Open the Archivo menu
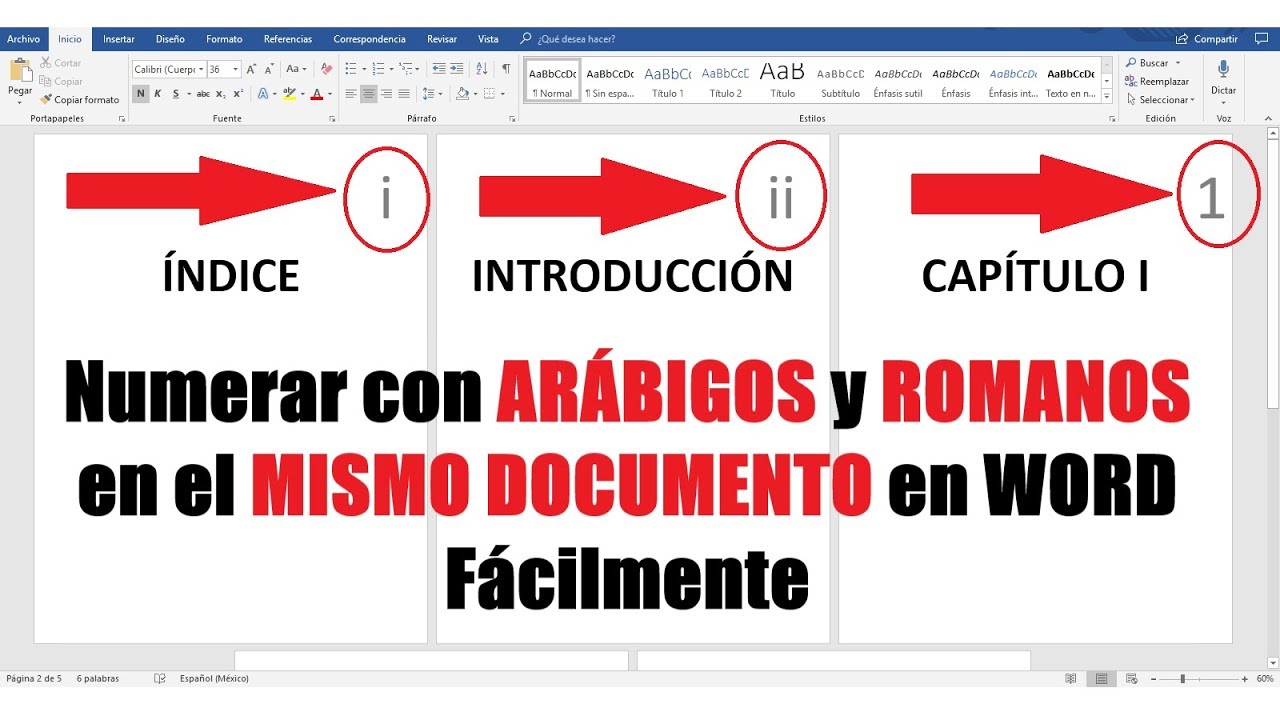 pyautogui.click(x=23, y=39)
